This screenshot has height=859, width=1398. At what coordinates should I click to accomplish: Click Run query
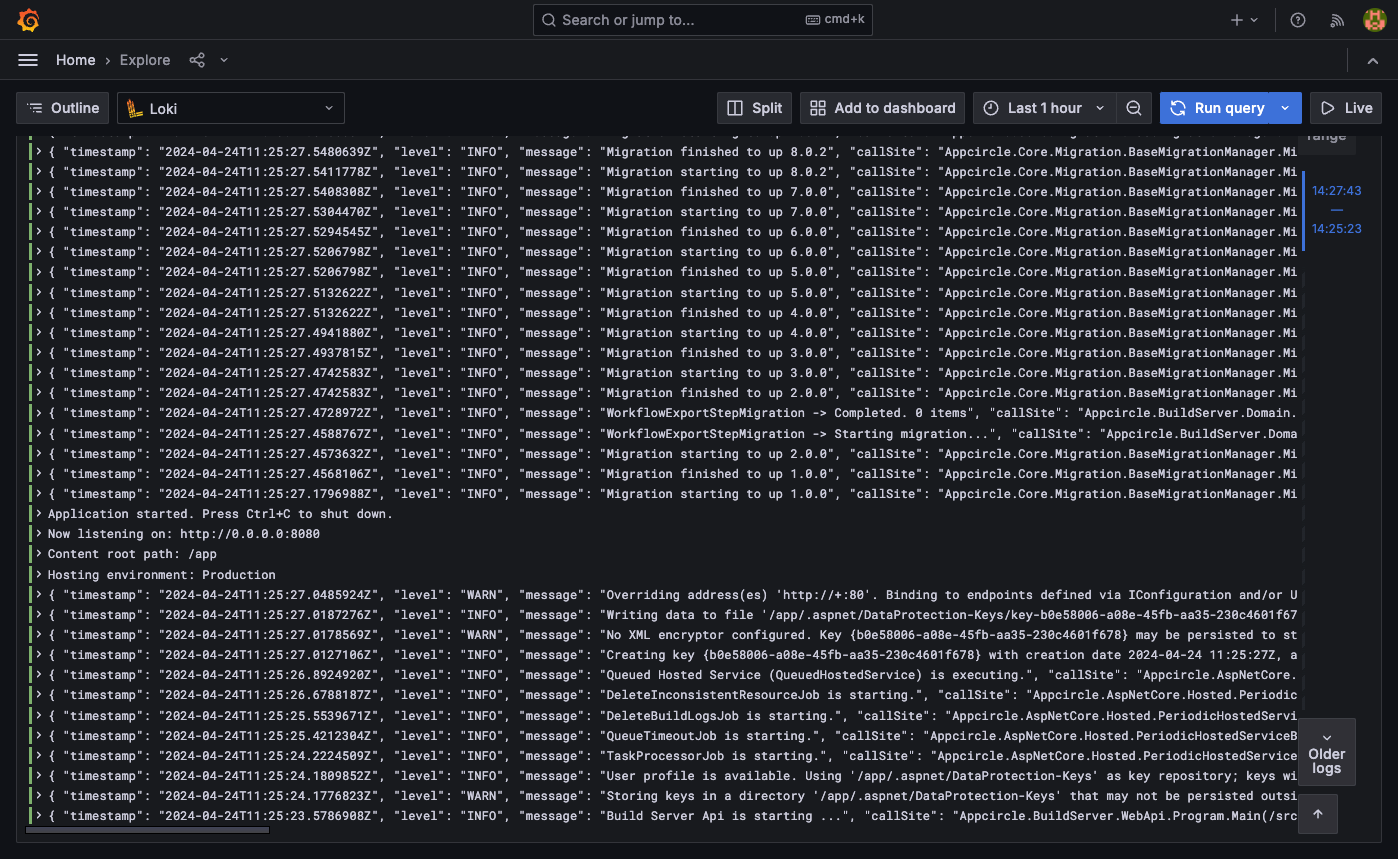pyautogui.click(x=1217, y=108)
